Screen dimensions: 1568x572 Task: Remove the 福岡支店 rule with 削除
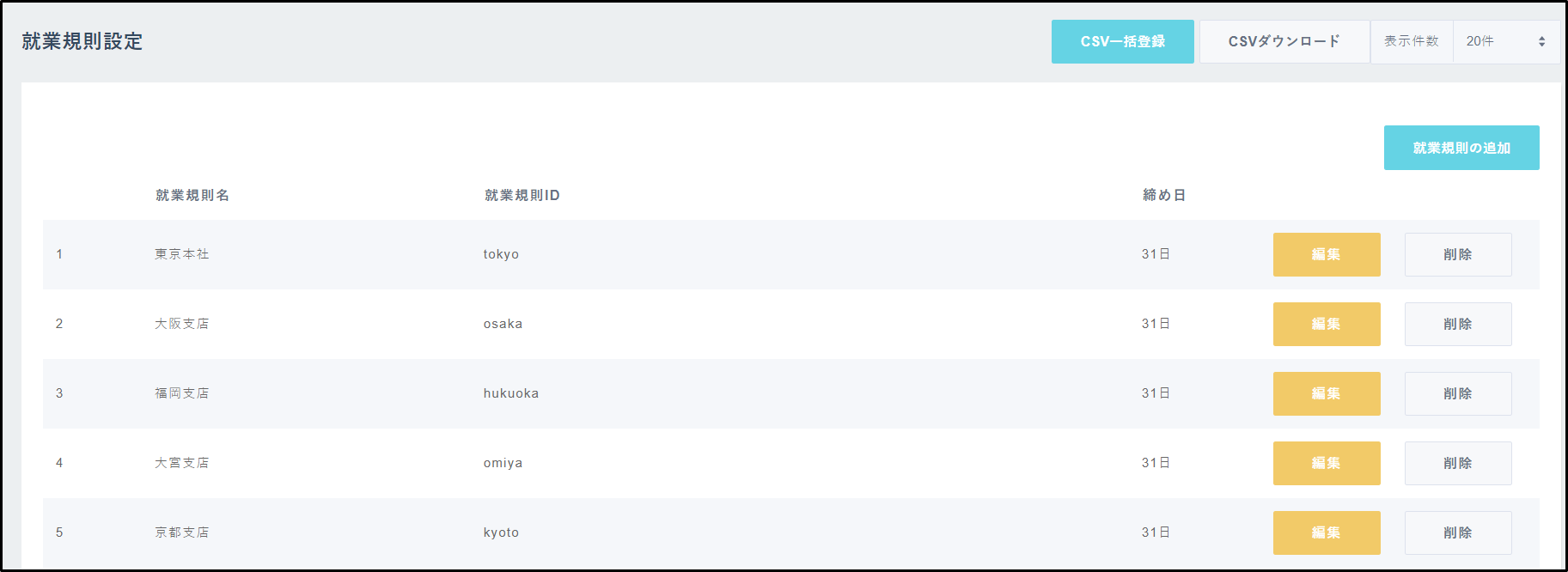click(x=1457, y=393)
